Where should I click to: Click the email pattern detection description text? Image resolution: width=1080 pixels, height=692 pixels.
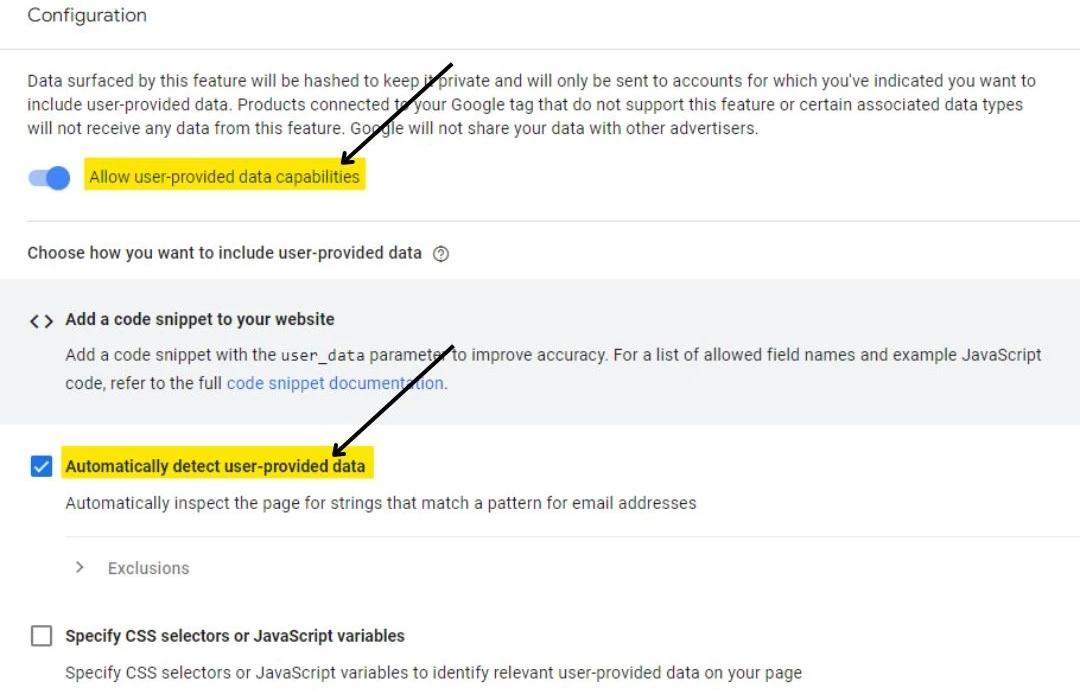point(380,503)
